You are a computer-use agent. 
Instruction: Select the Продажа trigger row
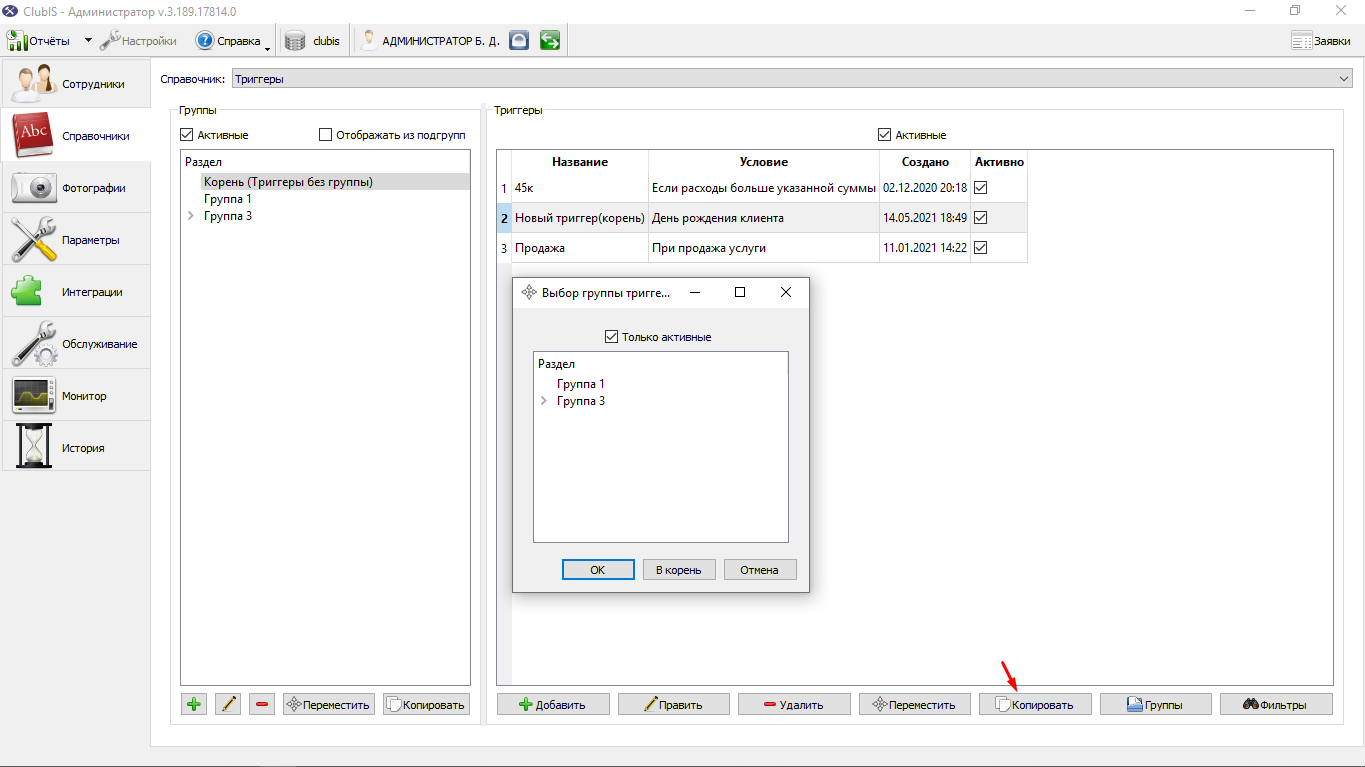(x=769, y=248)
